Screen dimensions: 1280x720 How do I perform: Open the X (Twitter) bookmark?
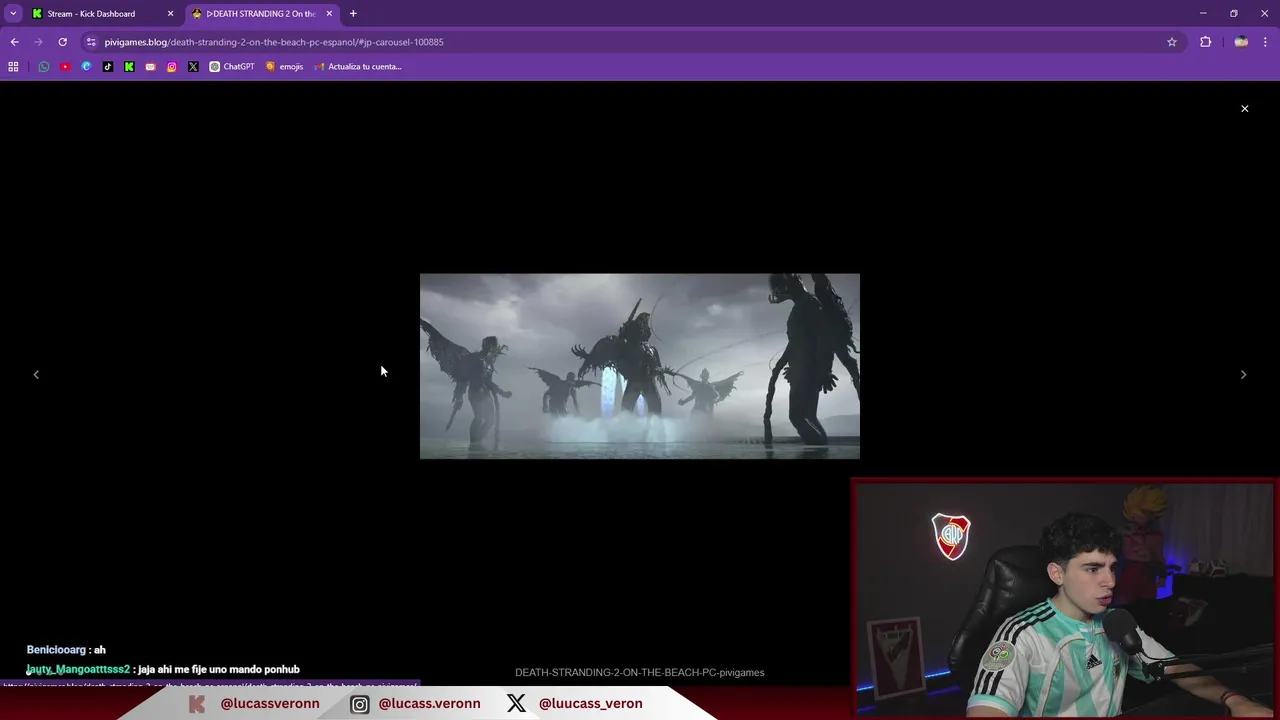point(193,66)
